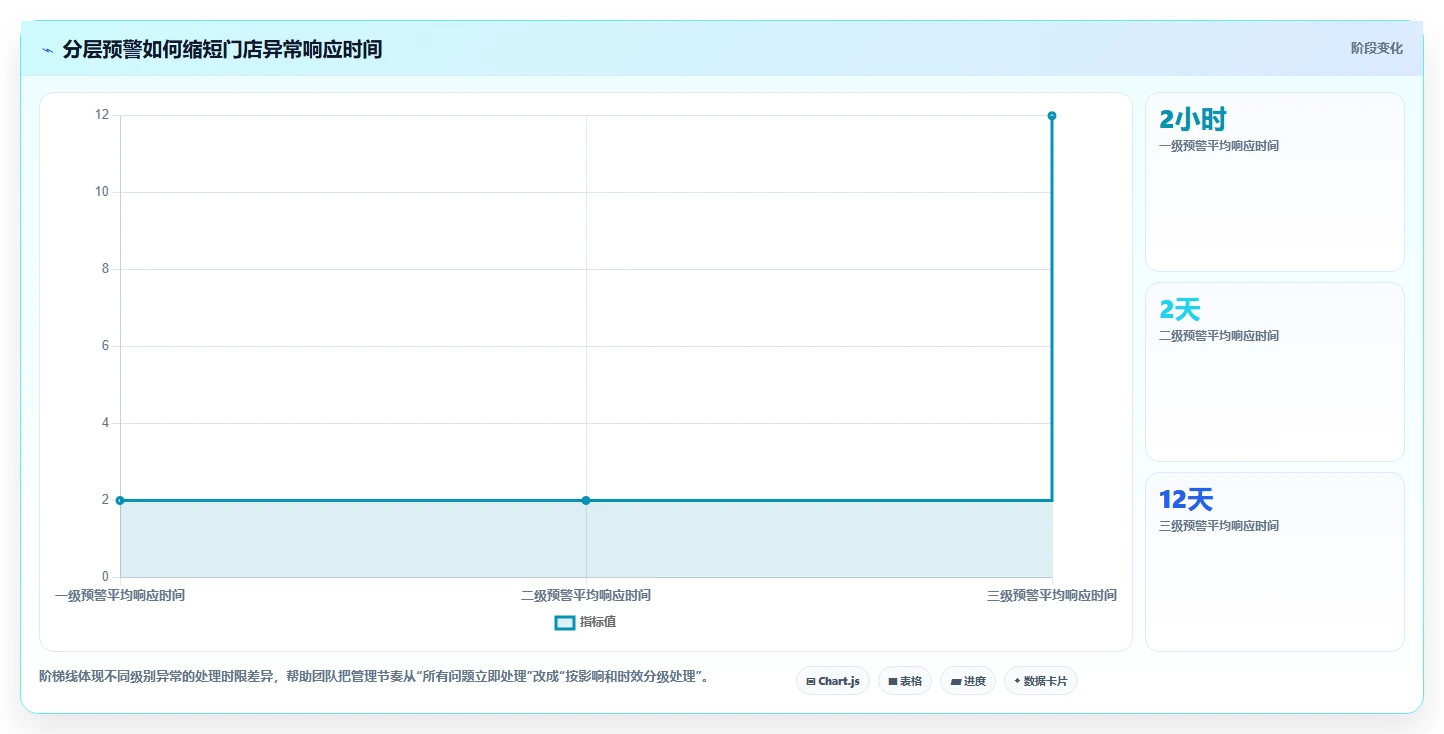This screenshot has width=1444, height=734.
Task: Click x-axis label 三级预警平均响应时间
Action: [x=1052, y=596]
